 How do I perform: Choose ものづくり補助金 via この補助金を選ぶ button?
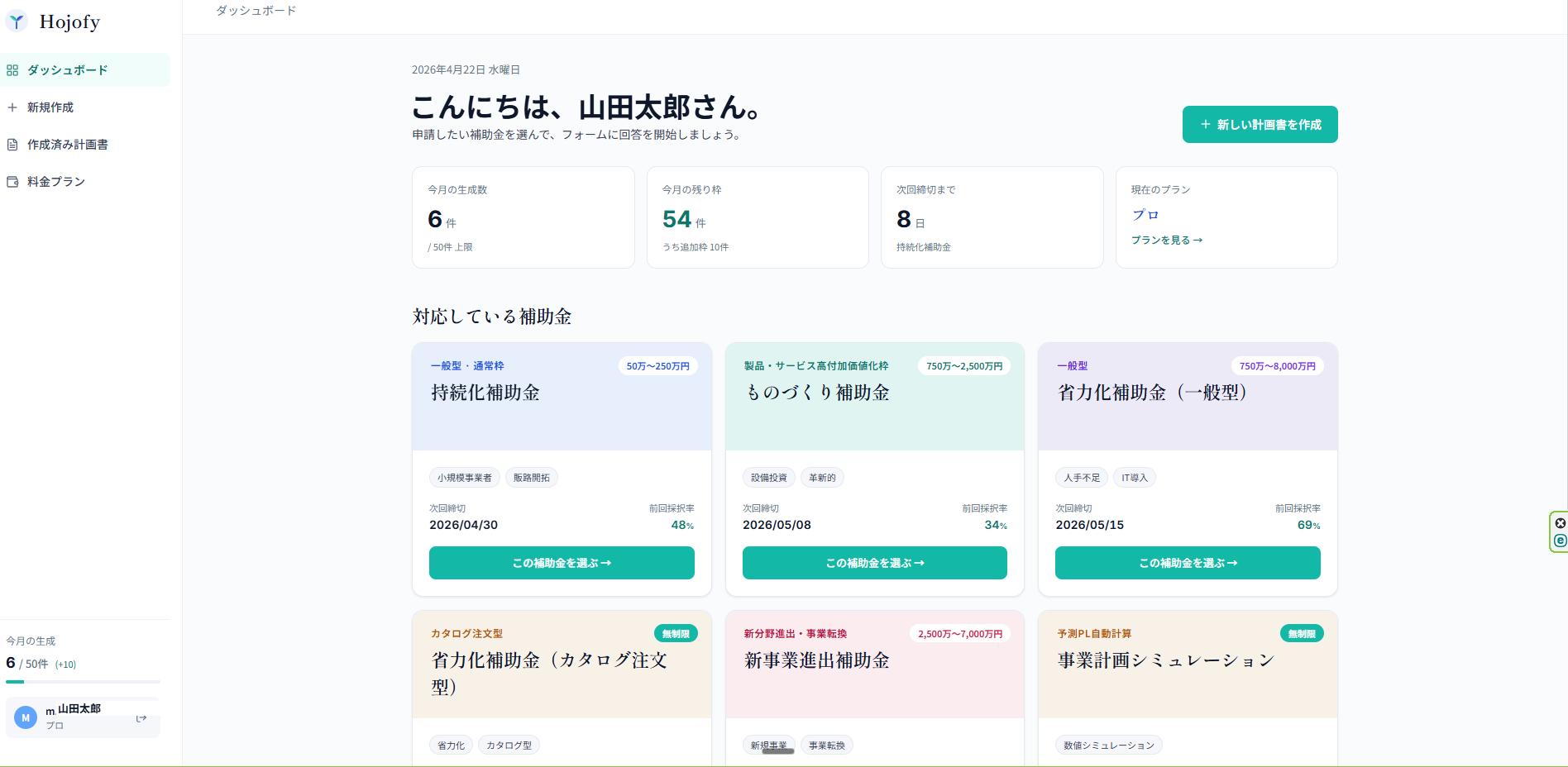tap(874, 563)
